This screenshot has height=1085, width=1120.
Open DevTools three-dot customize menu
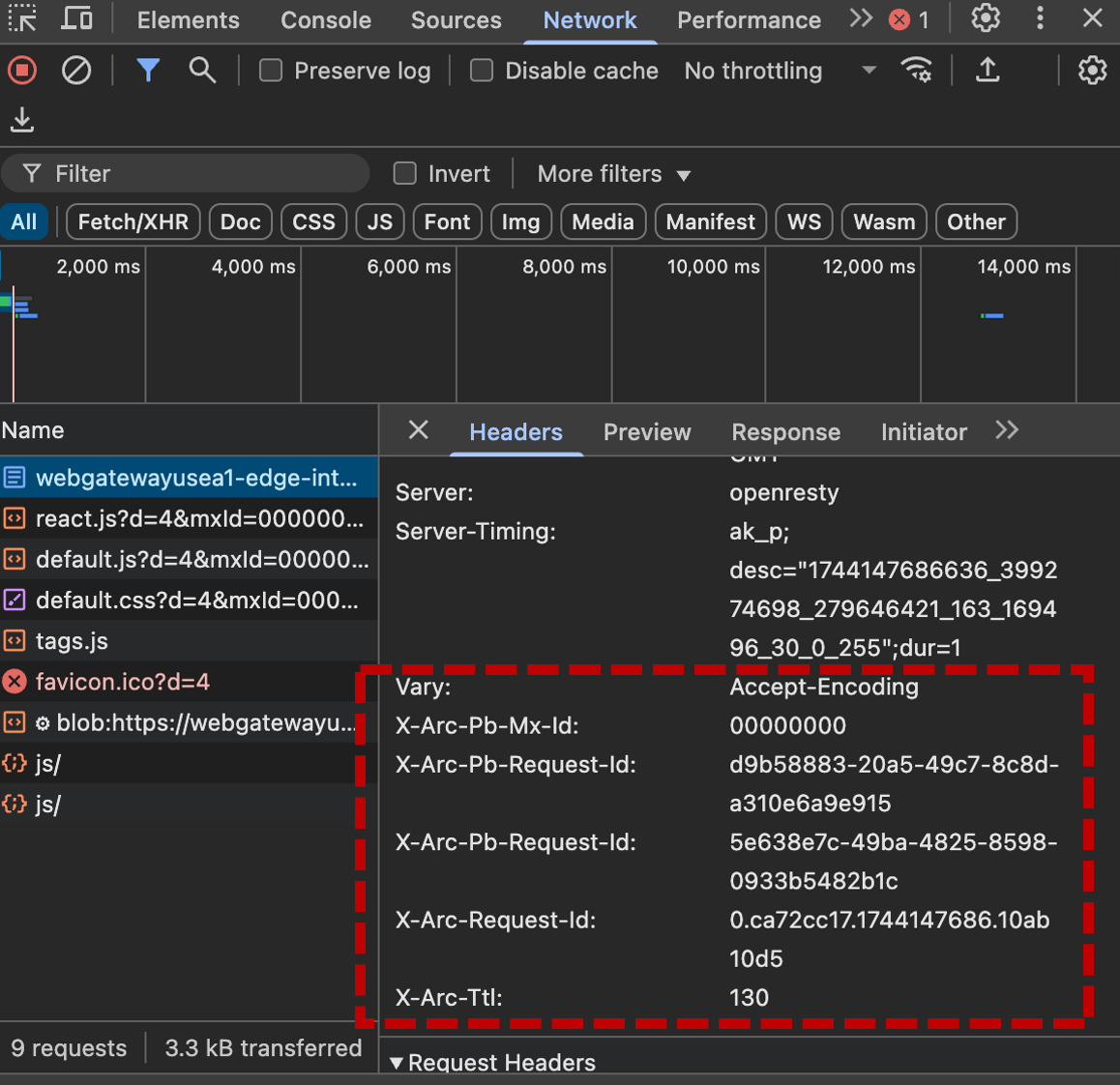coord(1040,18)
